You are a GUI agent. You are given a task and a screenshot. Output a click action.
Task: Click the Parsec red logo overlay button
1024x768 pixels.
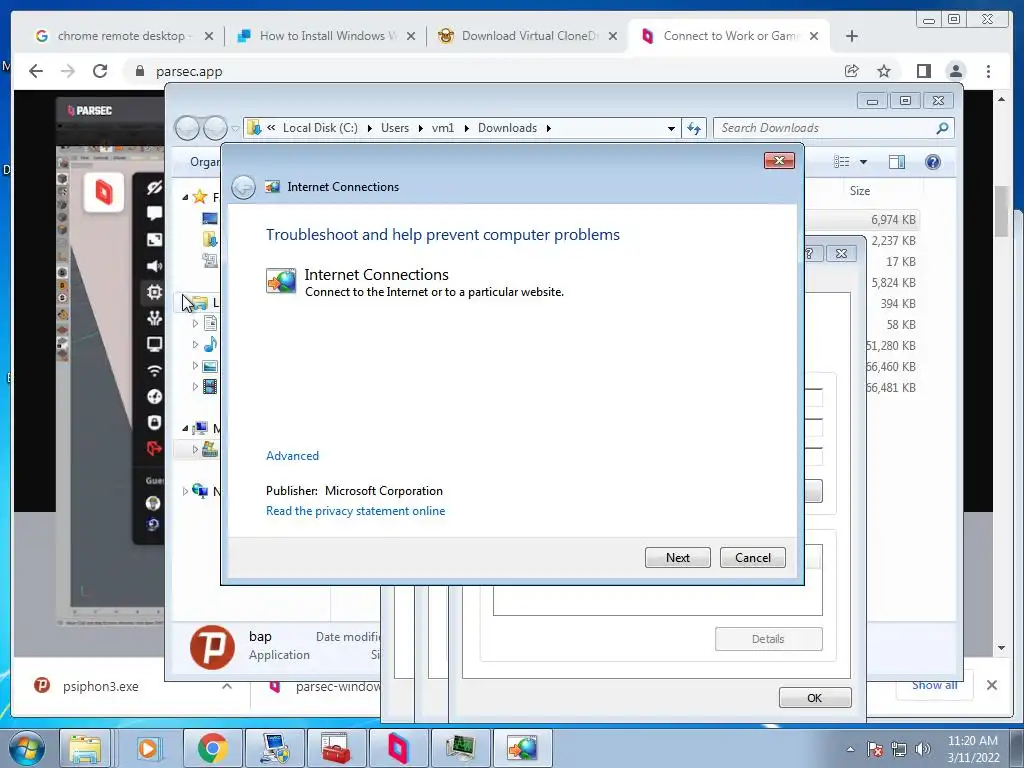coord(104,192)
